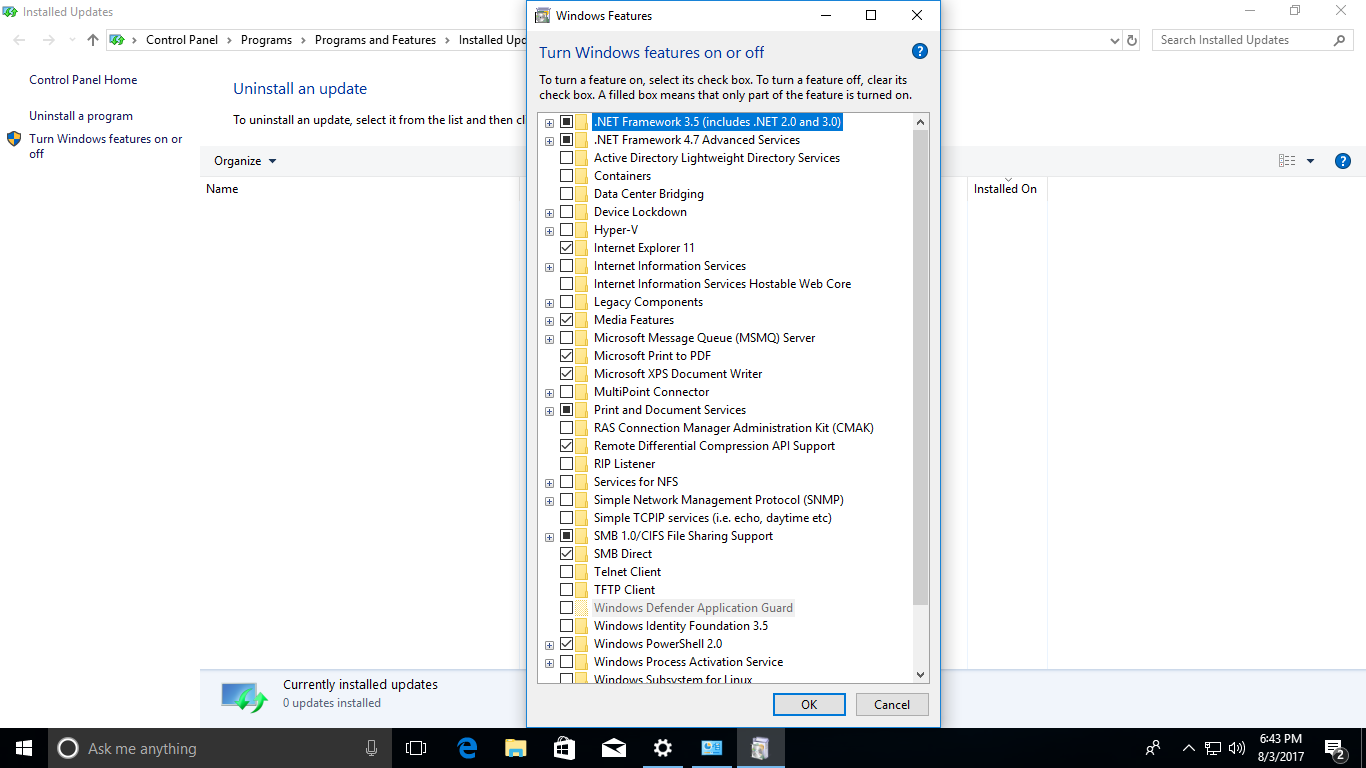Uncheck Internet Explorer 11
Image resolution: width=1366 pixels, height=768 pixels.
pos(567,248)
